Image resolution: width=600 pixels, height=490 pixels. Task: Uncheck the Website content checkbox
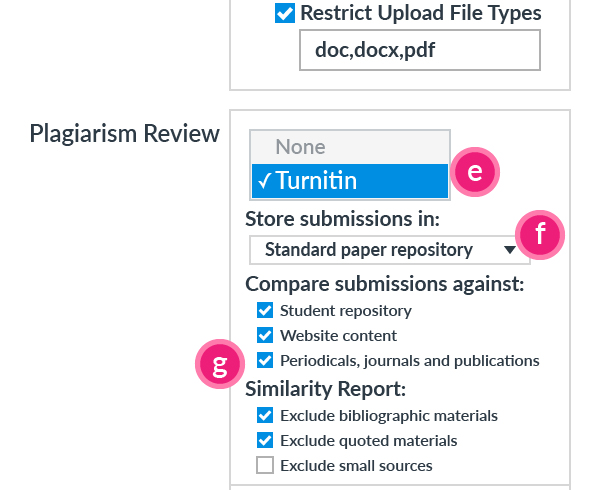[265, 336]
